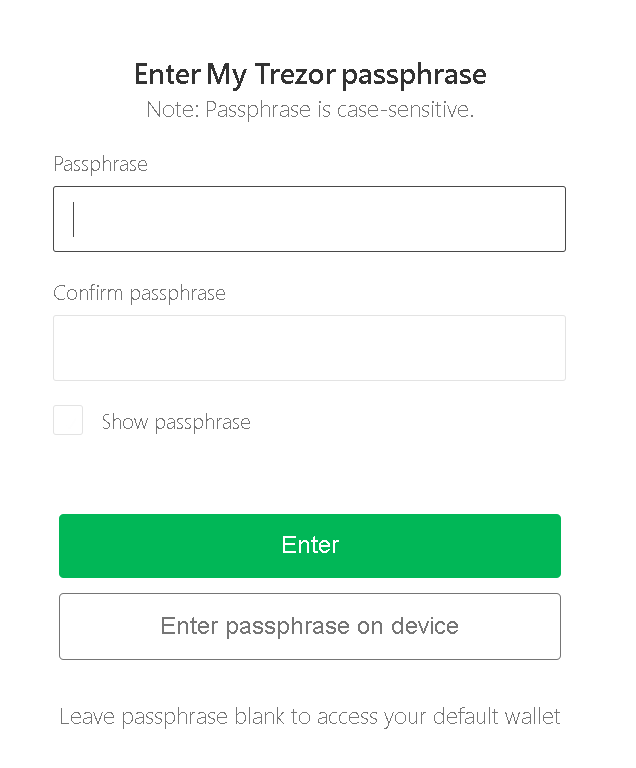The image size is (636, 768).
Task: Enable the Show passphrase checkbox
Action: pyautogui.click(x=68, y=421)
